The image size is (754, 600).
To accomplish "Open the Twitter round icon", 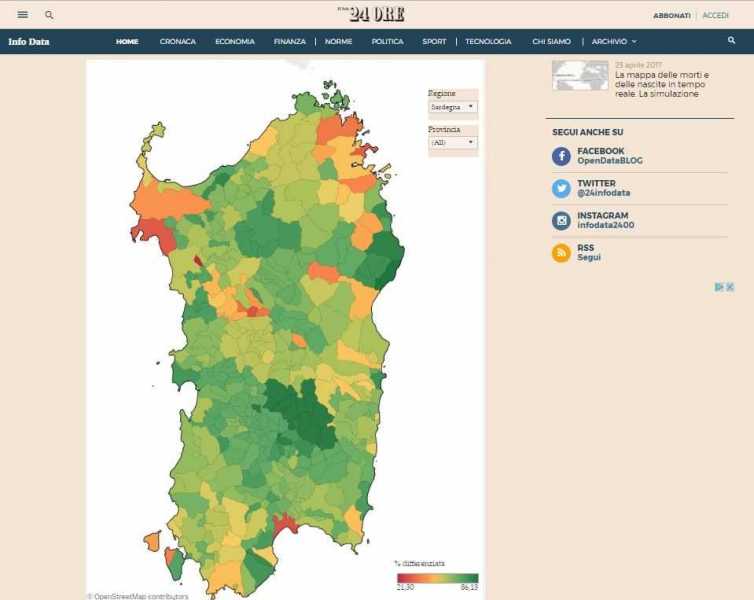I will point(561,188).
